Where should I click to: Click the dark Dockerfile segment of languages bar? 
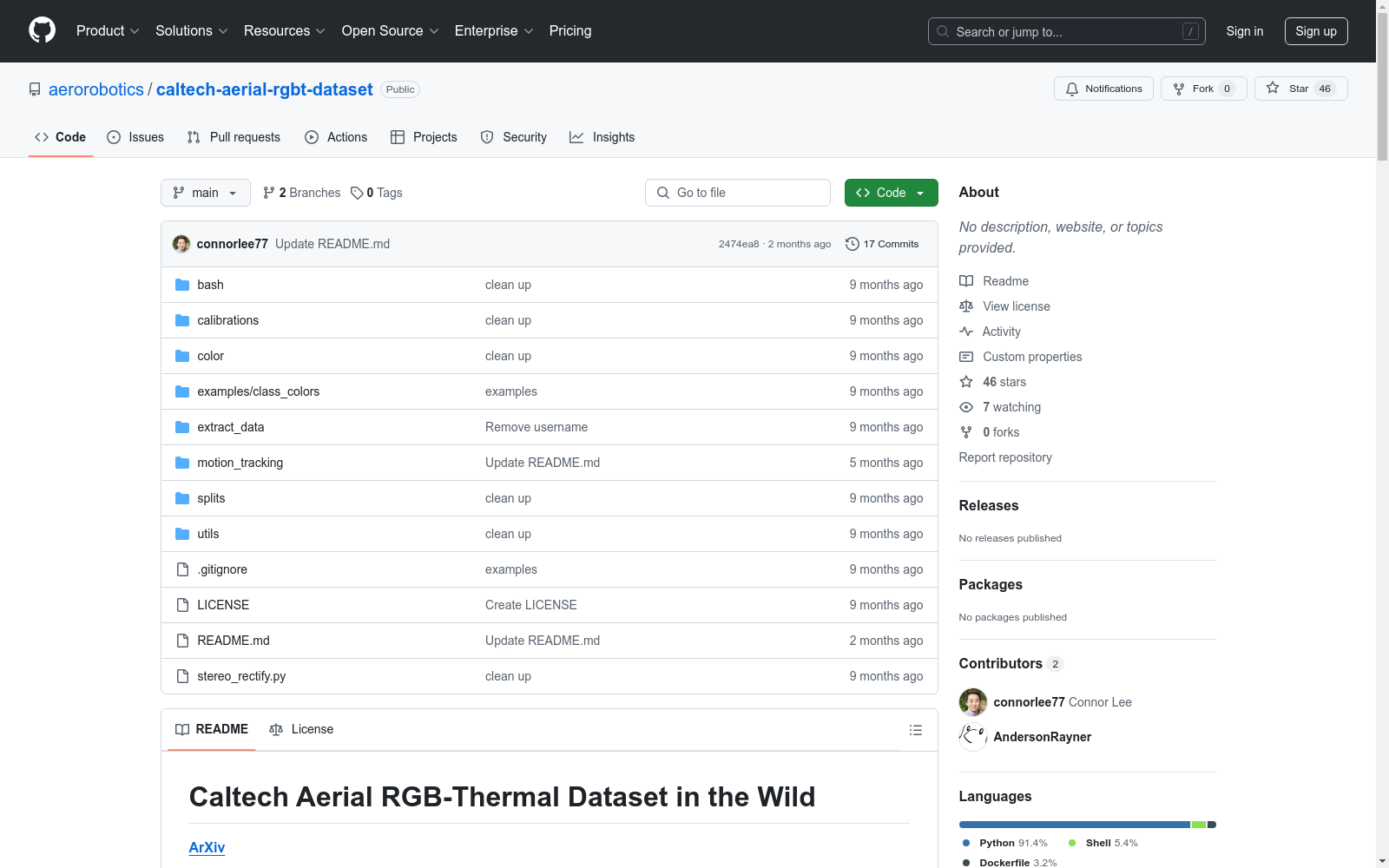(x=1212, y=825)
